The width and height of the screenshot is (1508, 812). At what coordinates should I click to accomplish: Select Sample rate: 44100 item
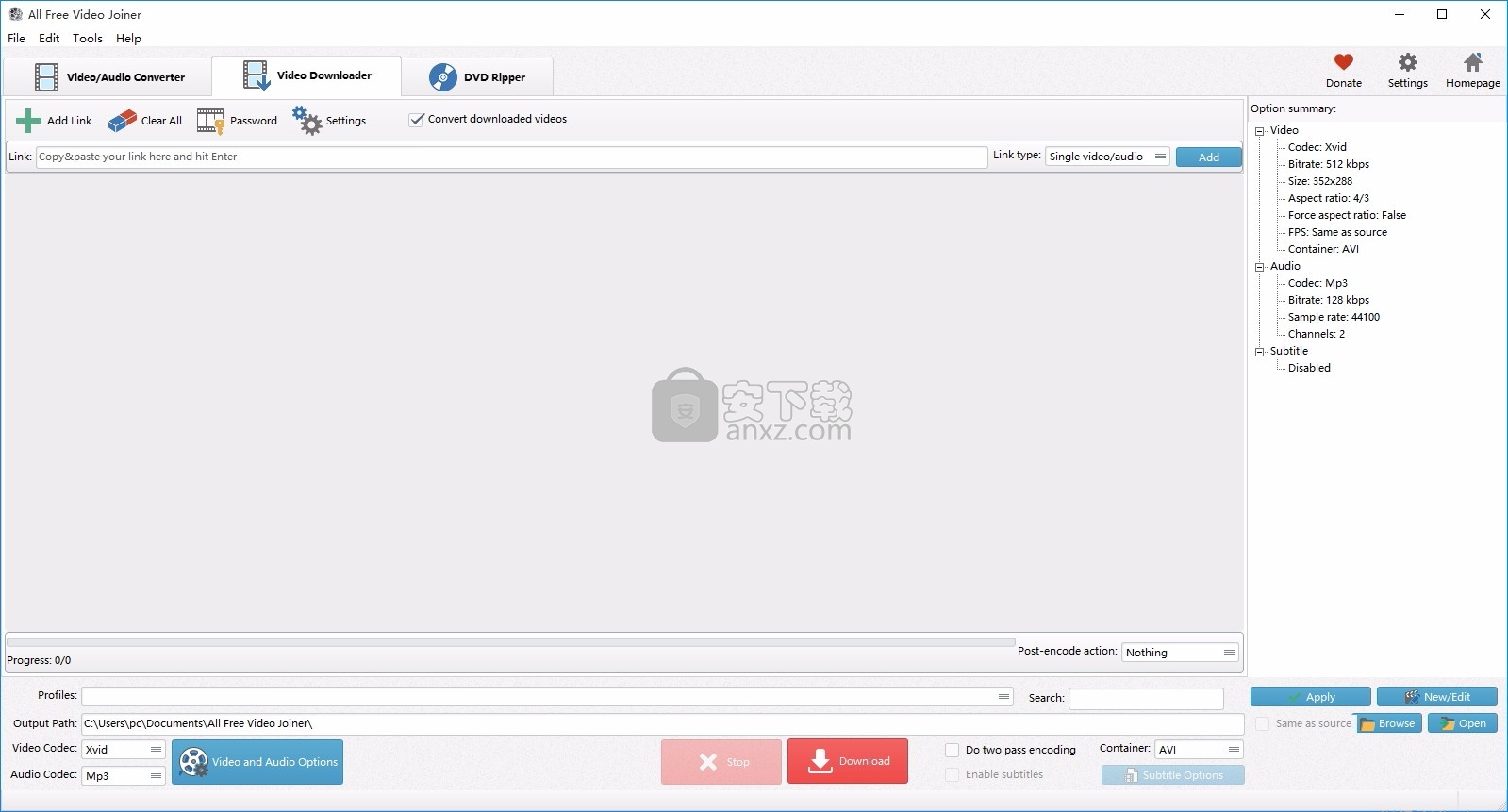click(1334, 317)
